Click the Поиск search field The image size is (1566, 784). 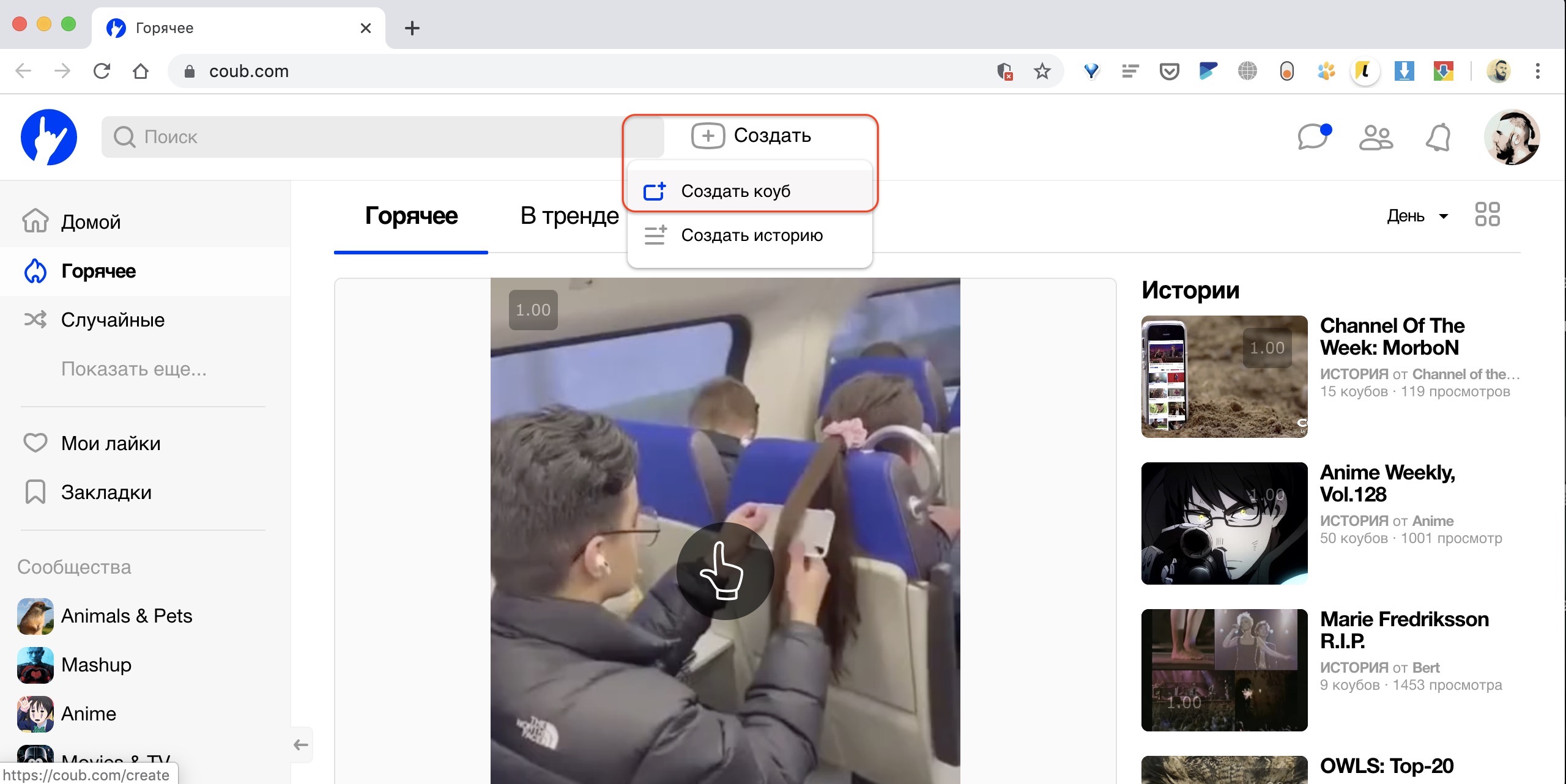click(367, 137)
